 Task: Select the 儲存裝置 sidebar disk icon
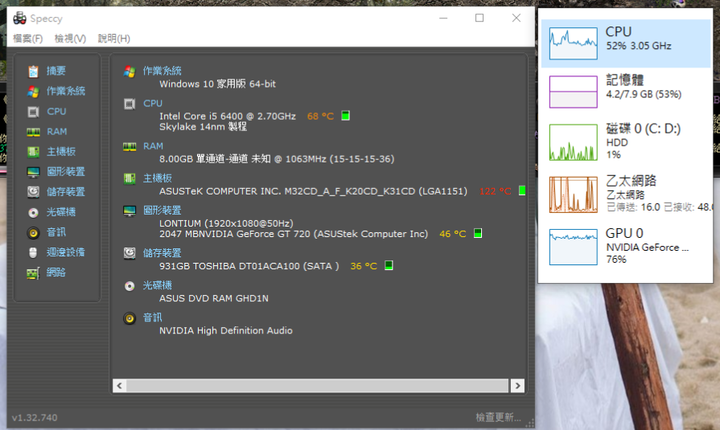(x=33, y=192)
